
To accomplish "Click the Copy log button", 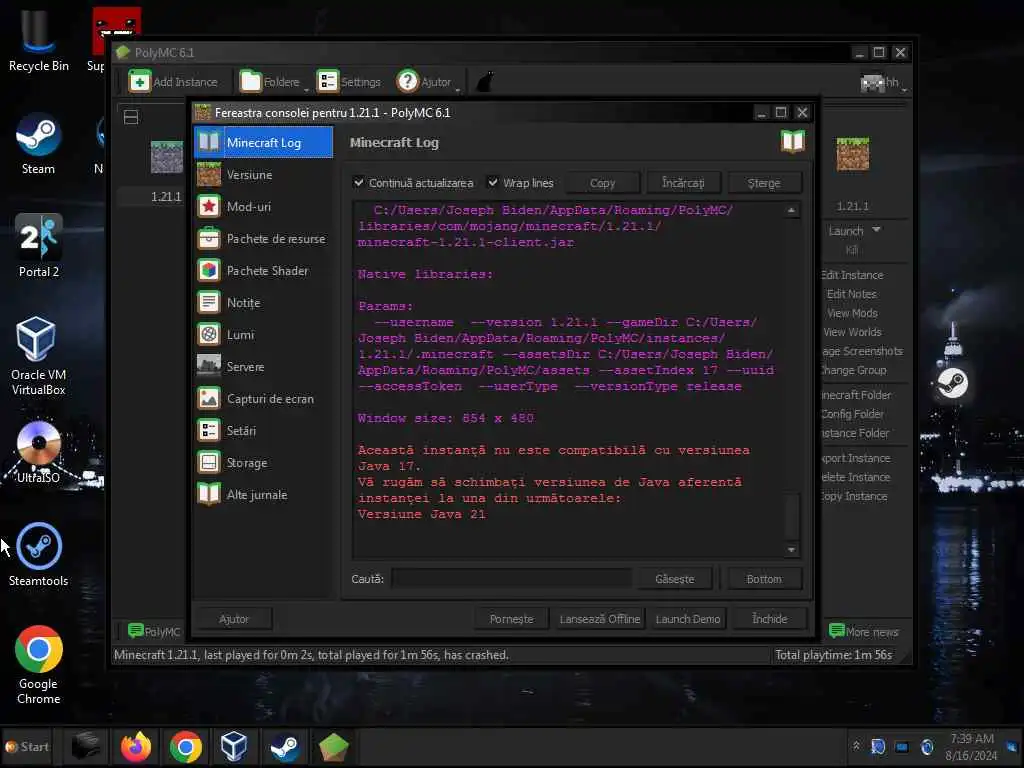I will click(602, 183).
